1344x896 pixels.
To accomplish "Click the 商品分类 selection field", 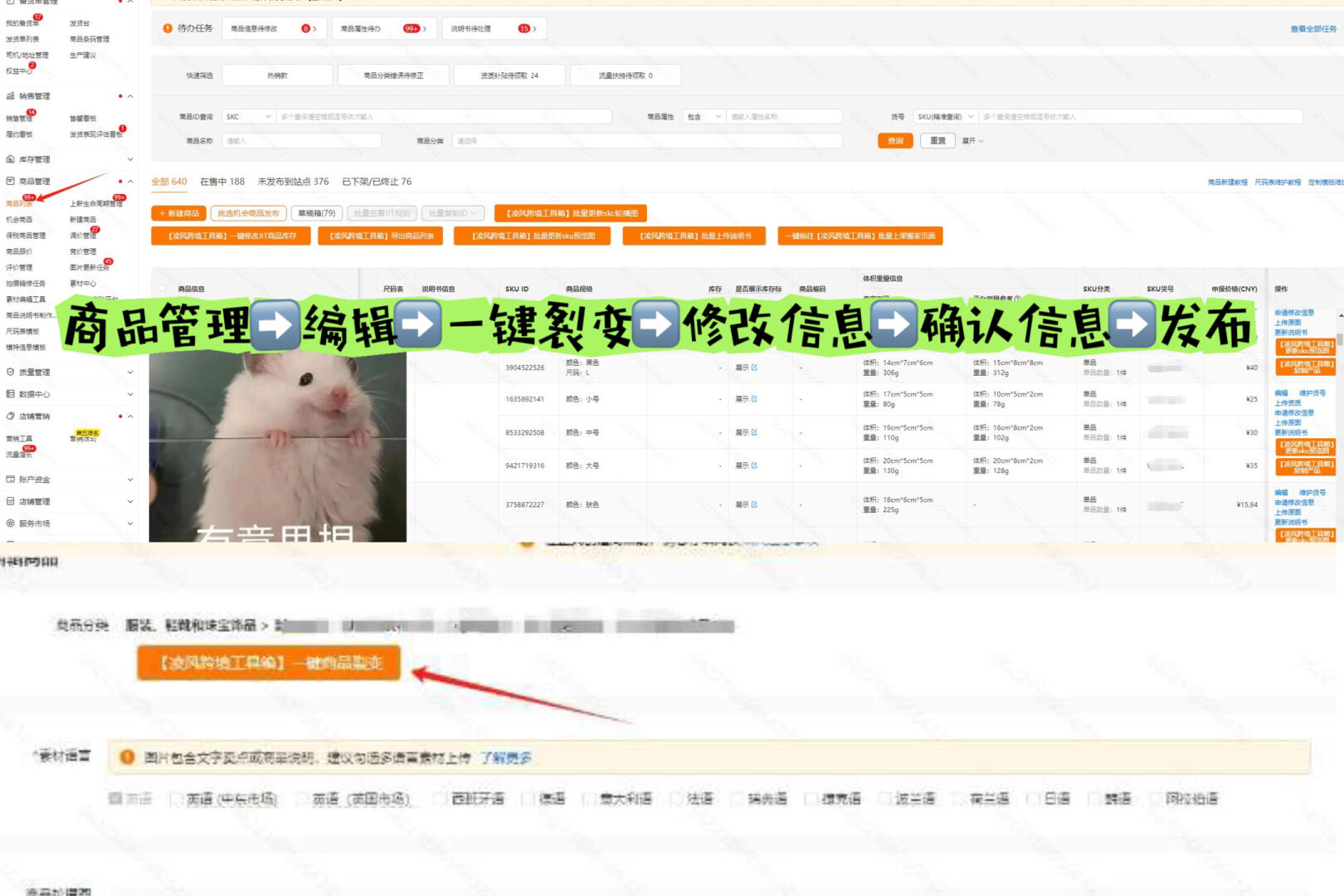I will tap(647, 141).
